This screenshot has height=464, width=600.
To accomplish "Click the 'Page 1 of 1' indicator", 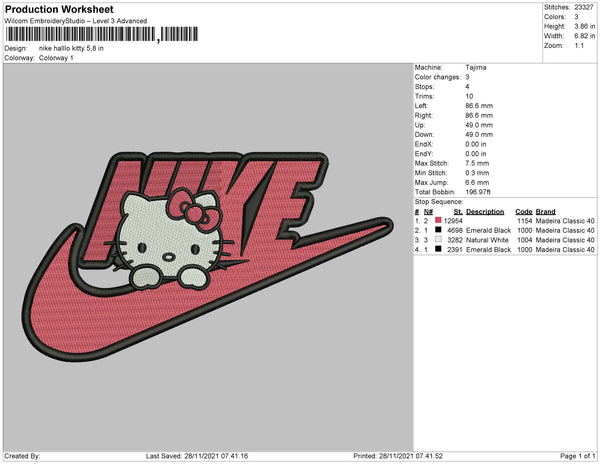I will click(577, 456).
